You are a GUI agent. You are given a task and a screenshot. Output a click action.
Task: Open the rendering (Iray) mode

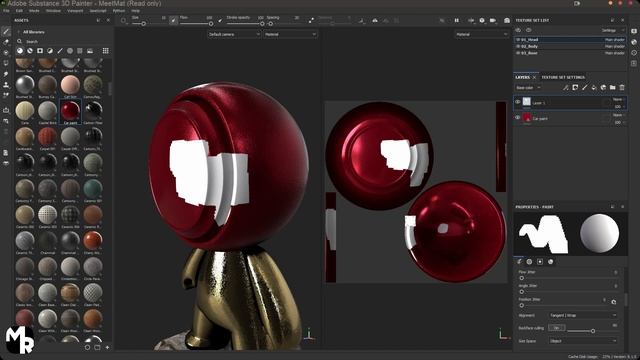point(507,20)
